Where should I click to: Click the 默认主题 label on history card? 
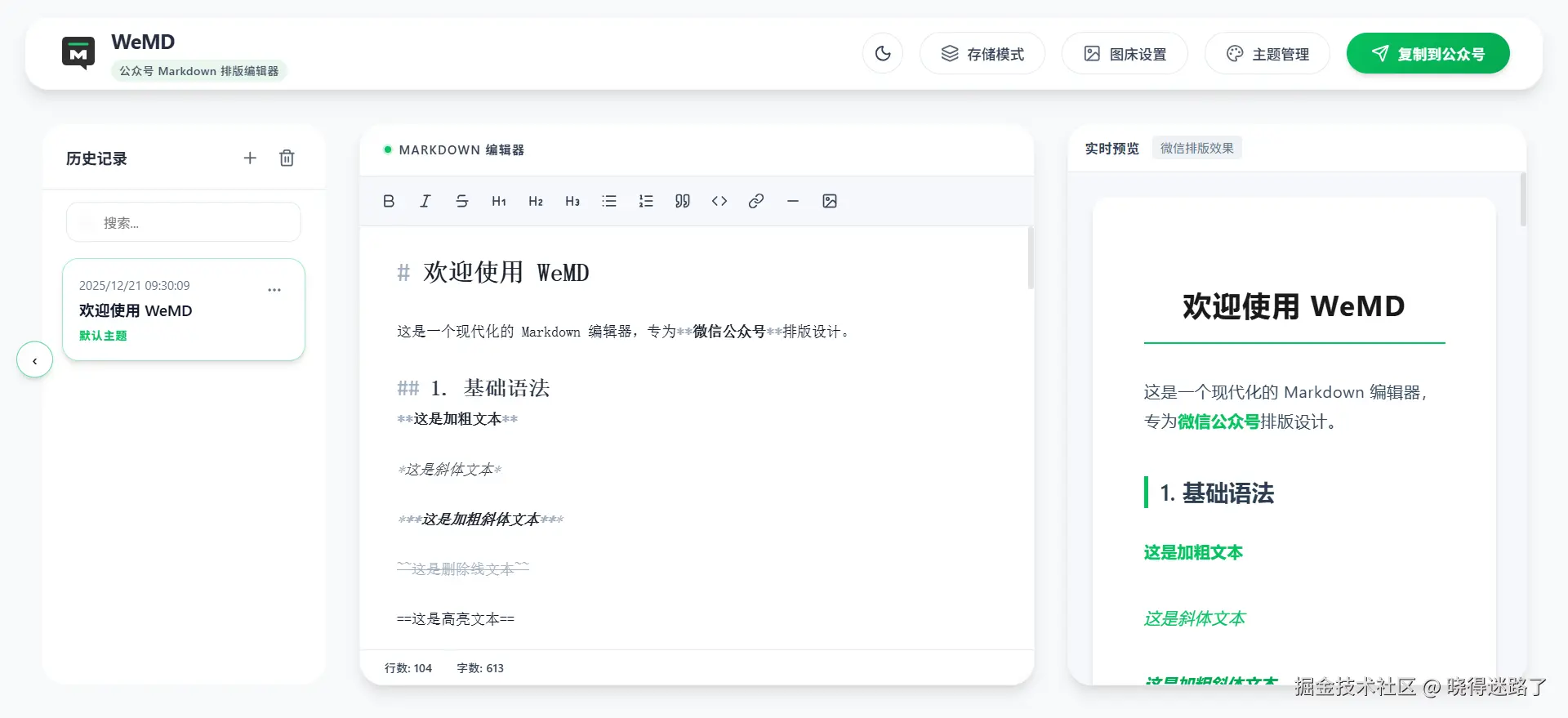click(103, 336)
